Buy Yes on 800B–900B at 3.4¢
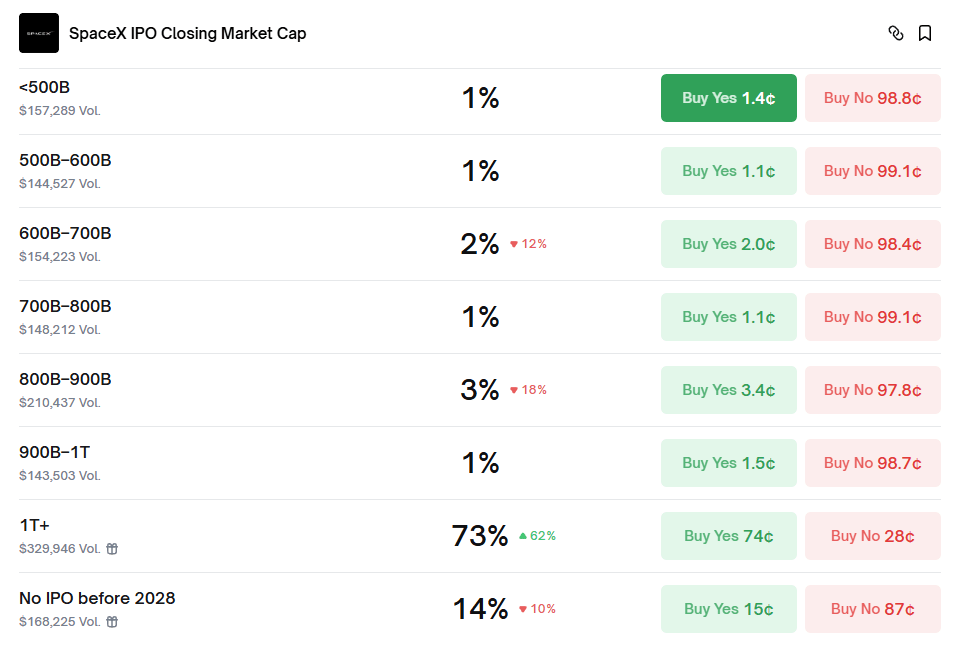Image resolution: width=953 pixels, height=650 pixels. click(728, 390)
